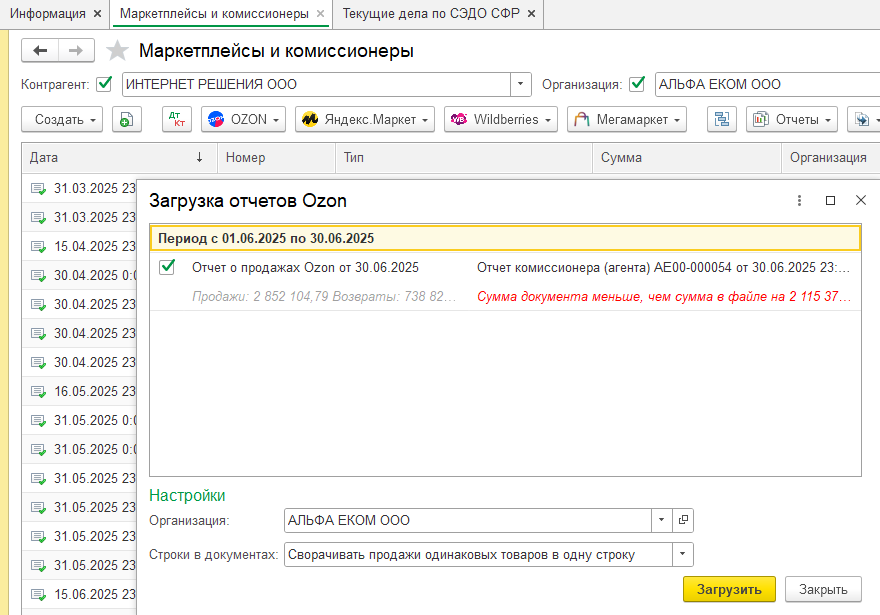Open the Отчеты dropdown menu
The width and height of the screenshot is (880, 615).
[x=791, y=120]
